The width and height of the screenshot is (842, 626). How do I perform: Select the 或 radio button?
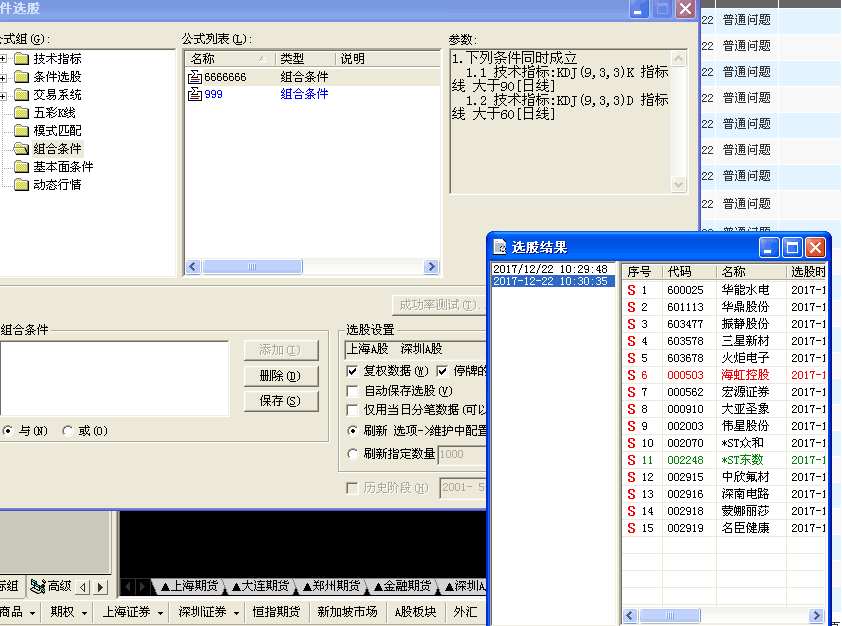coord(68,431)
